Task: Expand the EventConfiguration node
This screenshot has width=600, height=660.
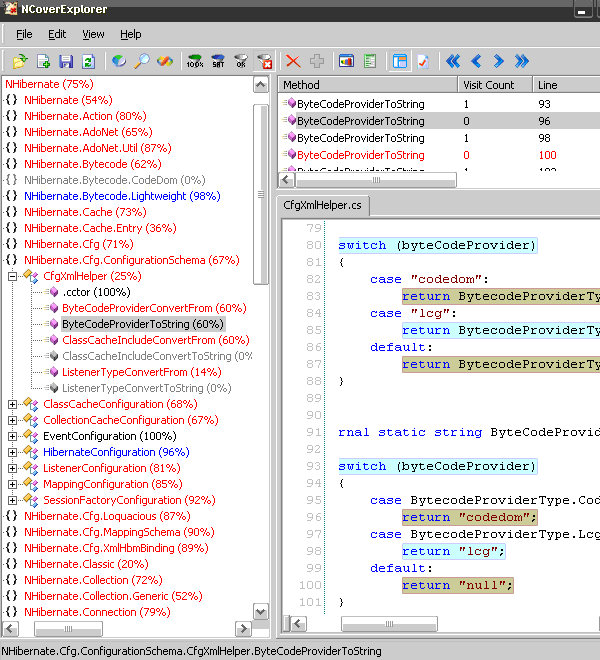Action: 12,436
